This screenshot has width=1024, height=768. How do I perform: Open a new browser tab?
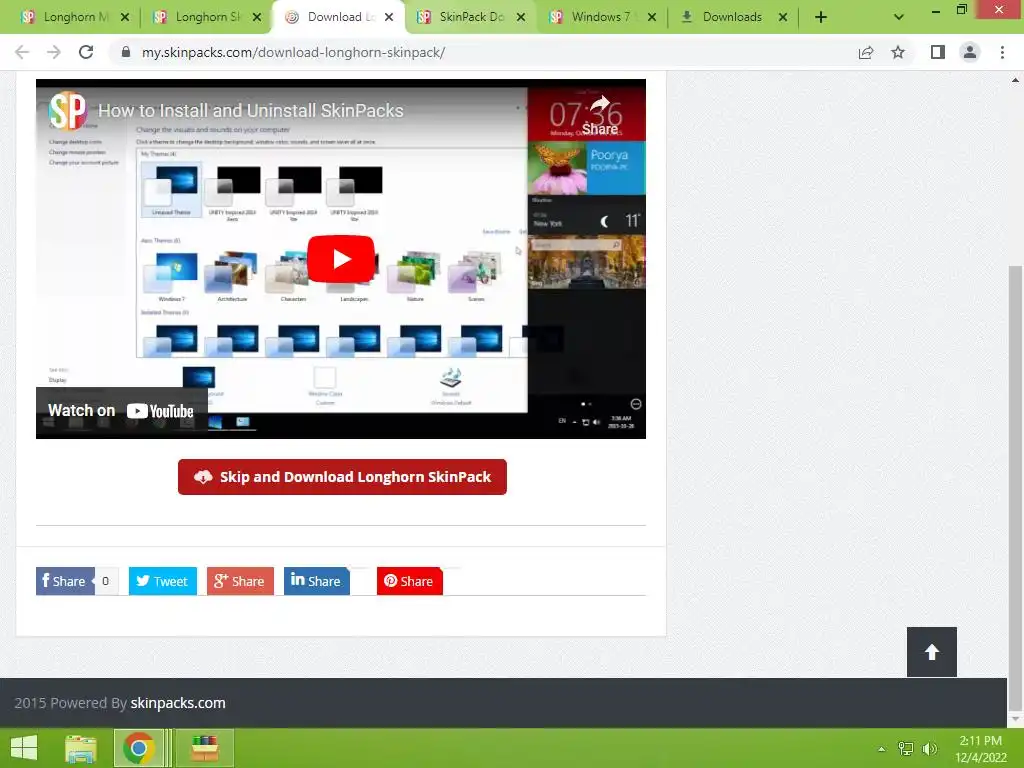click(821, 17)
